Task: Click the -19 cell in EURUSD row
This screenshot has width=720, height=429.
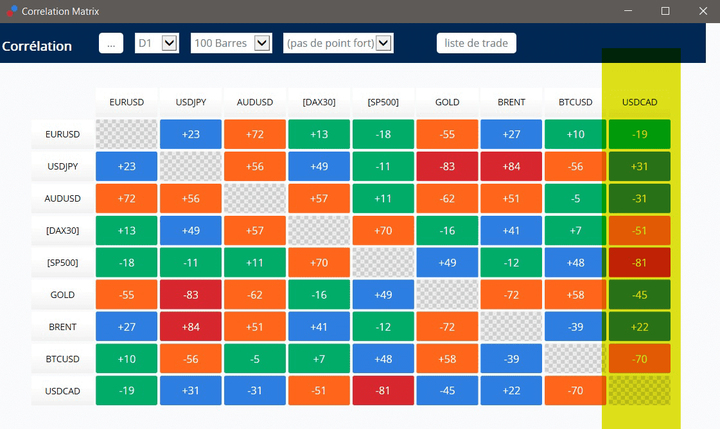Action: click(x=640, y=134)
